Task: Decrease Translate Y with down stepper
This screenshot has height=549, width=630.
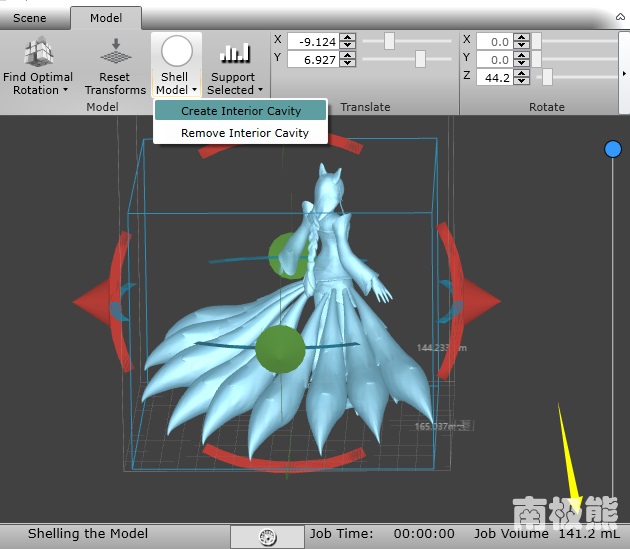Action: (x=348, y=64)
